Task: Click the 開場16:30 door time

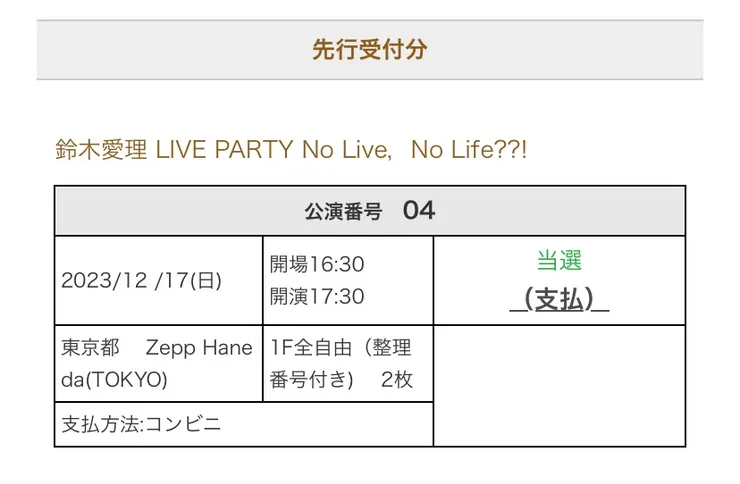Action: click(317, 264)
